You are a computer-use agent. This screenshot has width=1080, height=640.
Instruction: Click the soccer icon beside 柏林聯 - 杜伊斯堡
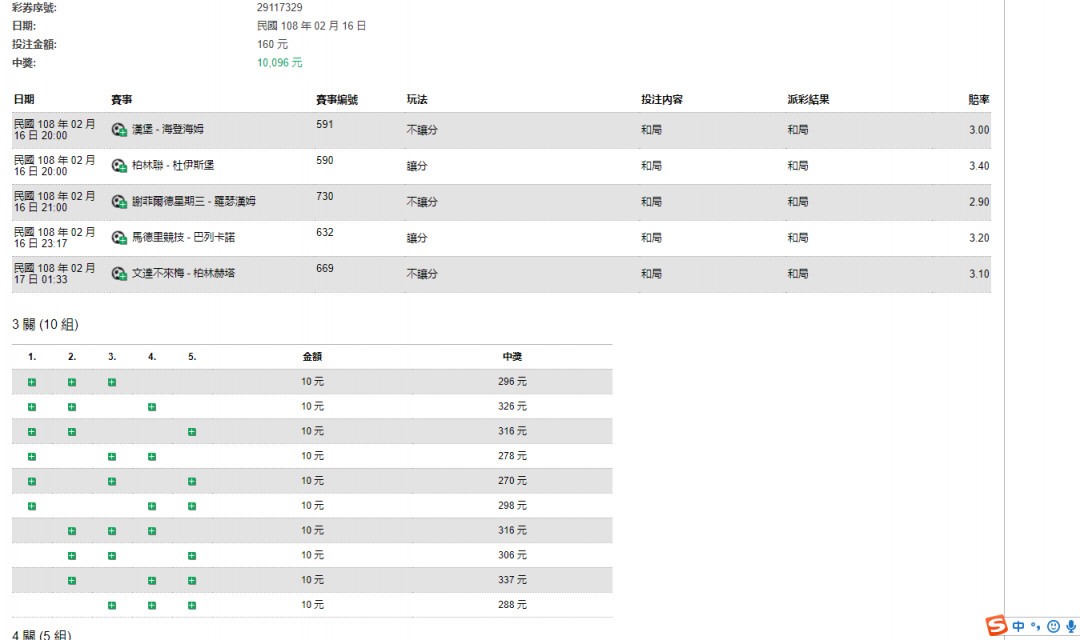click(x=119, y=166)
